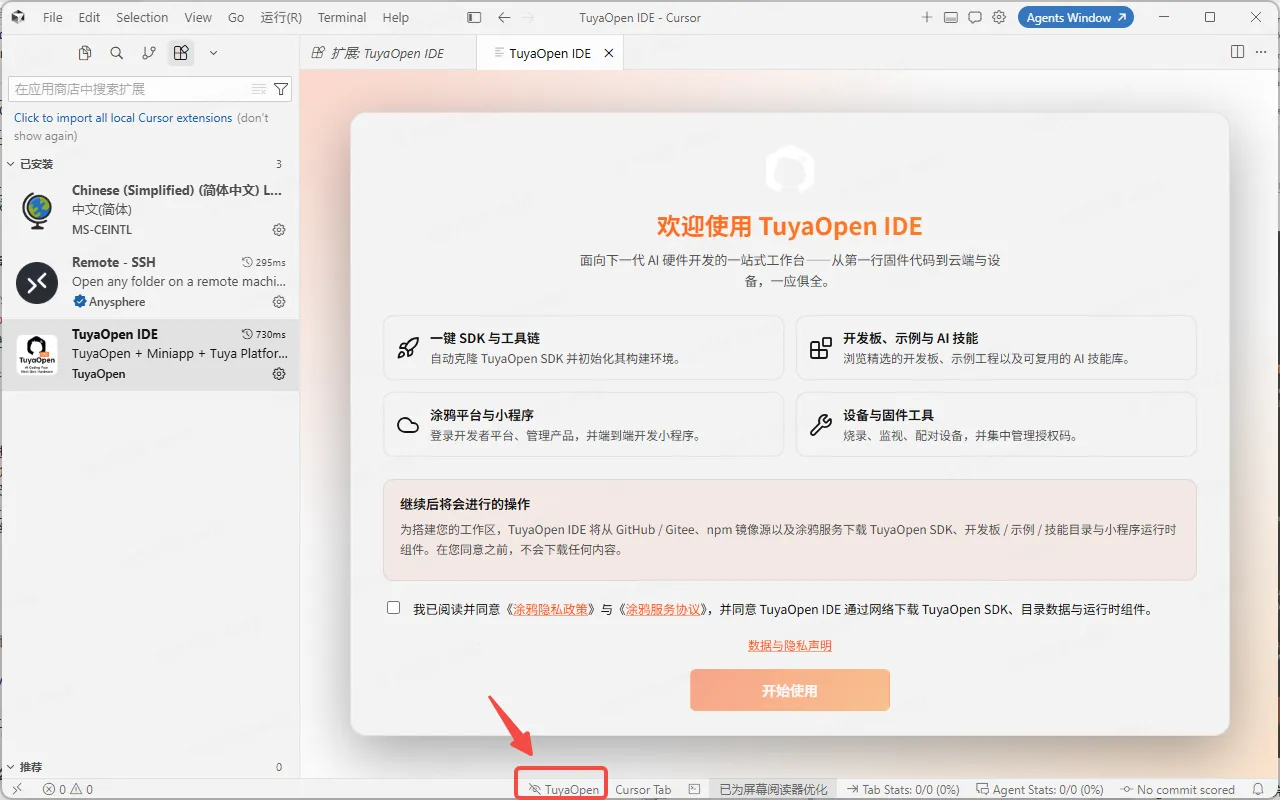Viewport: 1280px width, 800px height.
Task: Open the Explorer view icon in sidebar
Action: pyautogui.click(x=85, y=53)
